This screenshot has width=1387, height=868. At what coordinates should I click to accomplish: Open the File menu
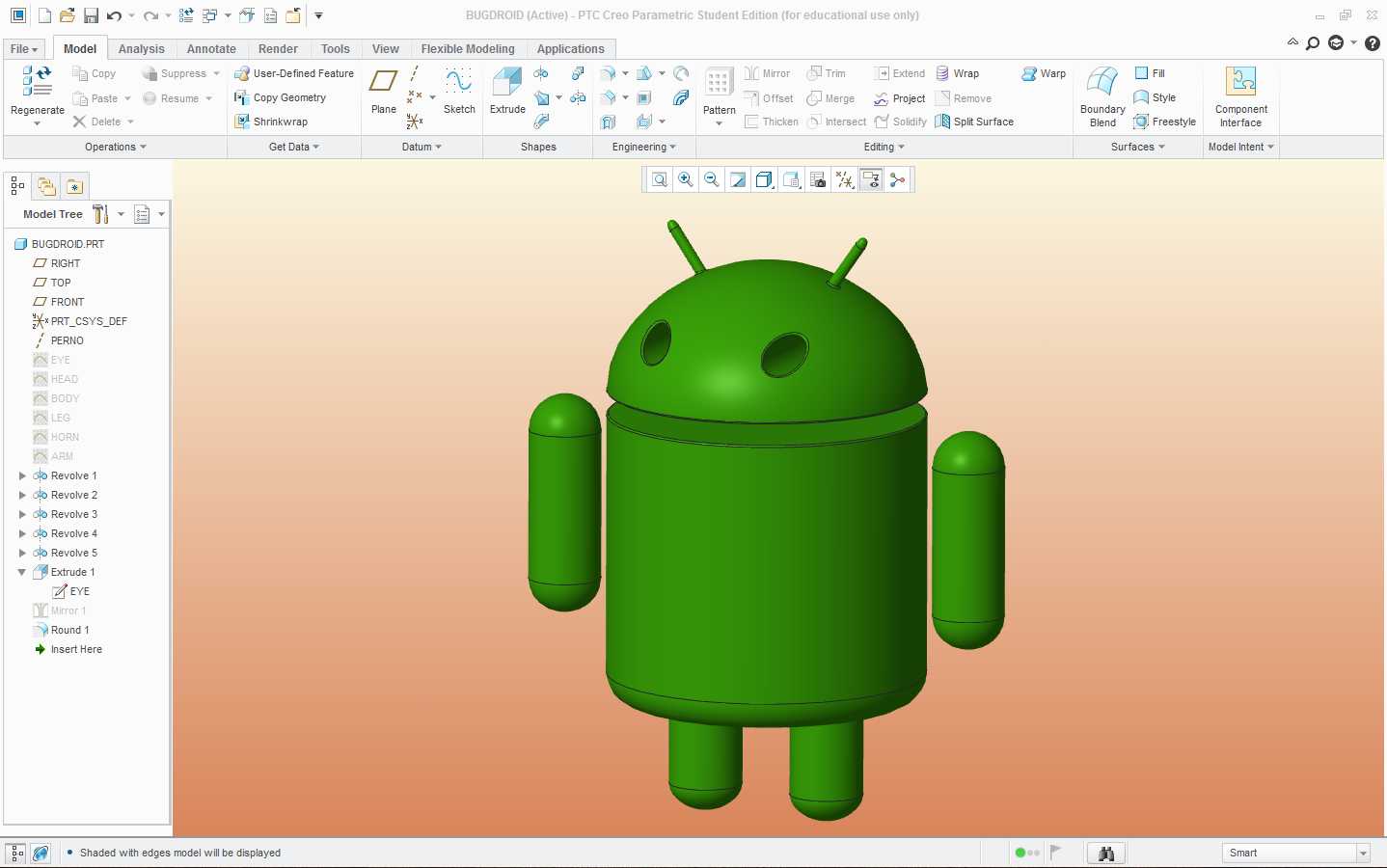tap(24, 49)
